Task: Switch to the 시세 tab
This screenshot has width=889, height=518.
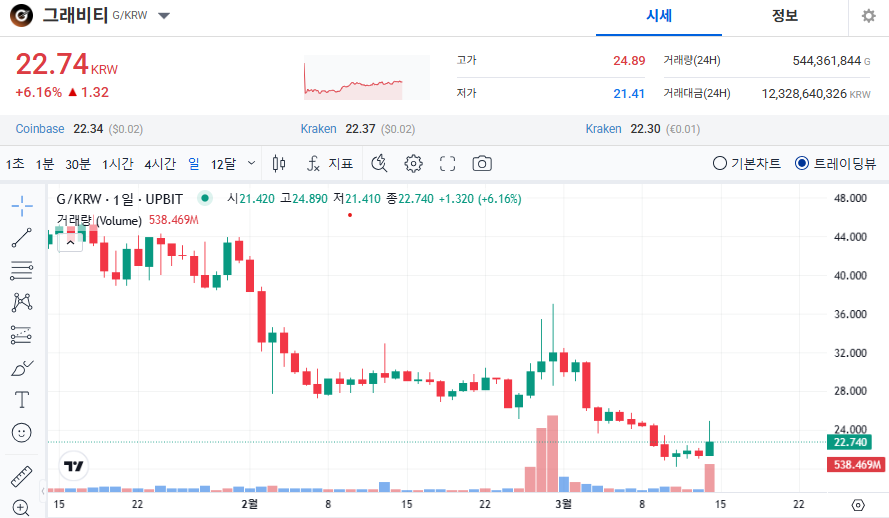Action: click(659, 16)
